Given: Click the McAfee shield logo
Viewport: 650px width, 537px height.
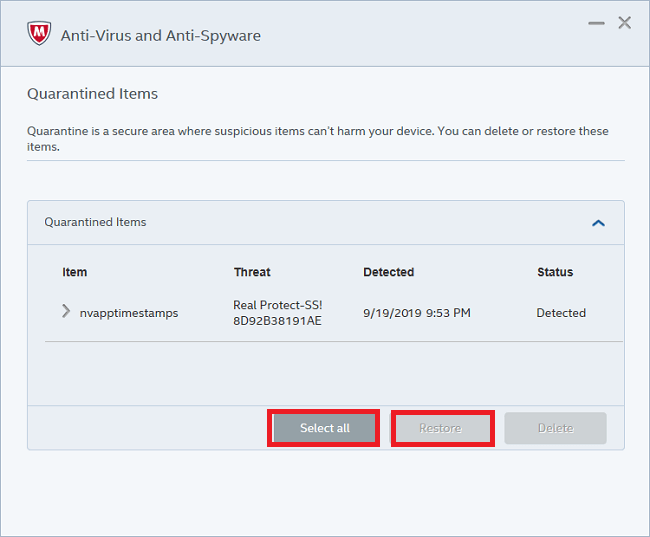Looking at the screenshot, I should coord(39,33).
